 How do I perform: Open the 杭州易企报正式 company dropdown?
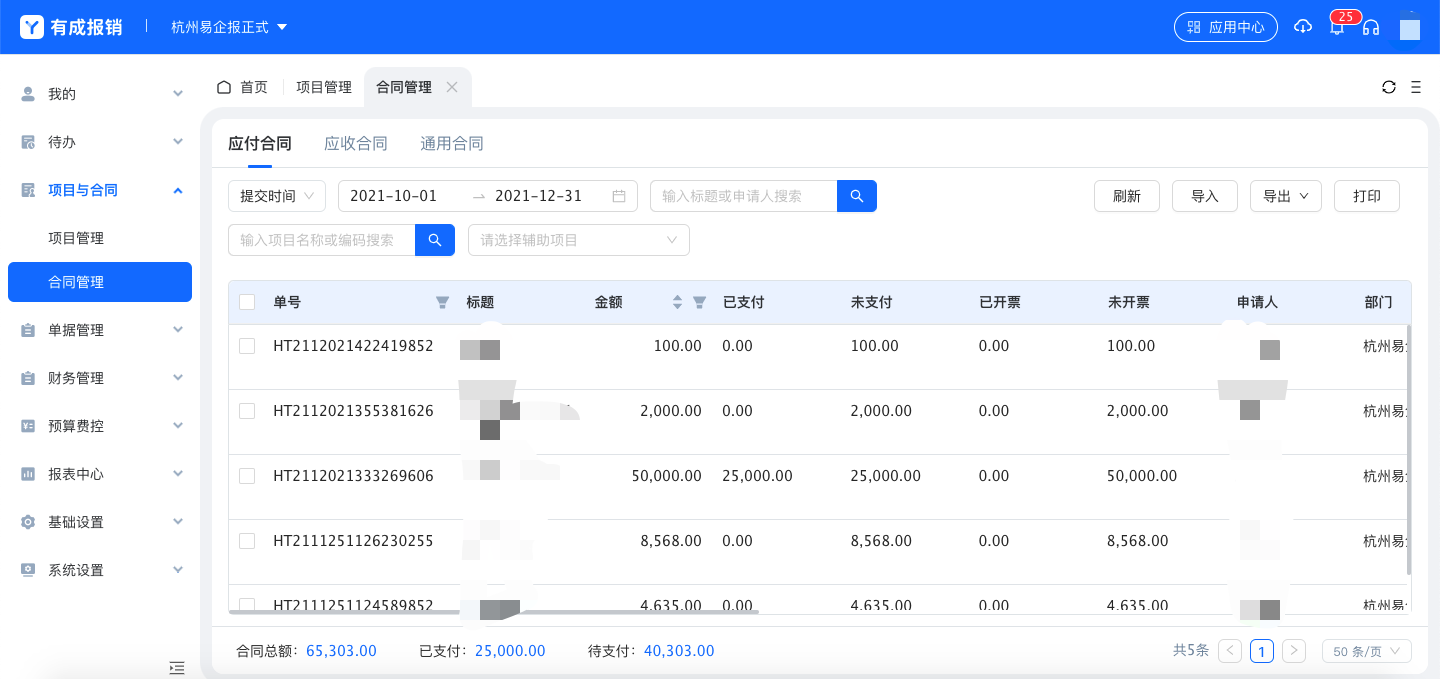pos(229,27)
